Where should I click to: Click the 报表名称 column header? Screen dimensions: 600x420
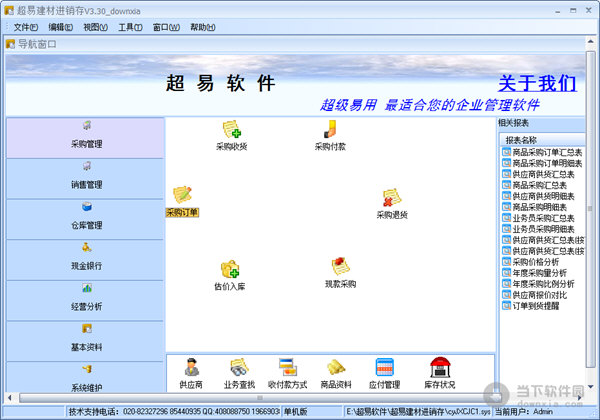pyautogui.click(x=542, y=140)
